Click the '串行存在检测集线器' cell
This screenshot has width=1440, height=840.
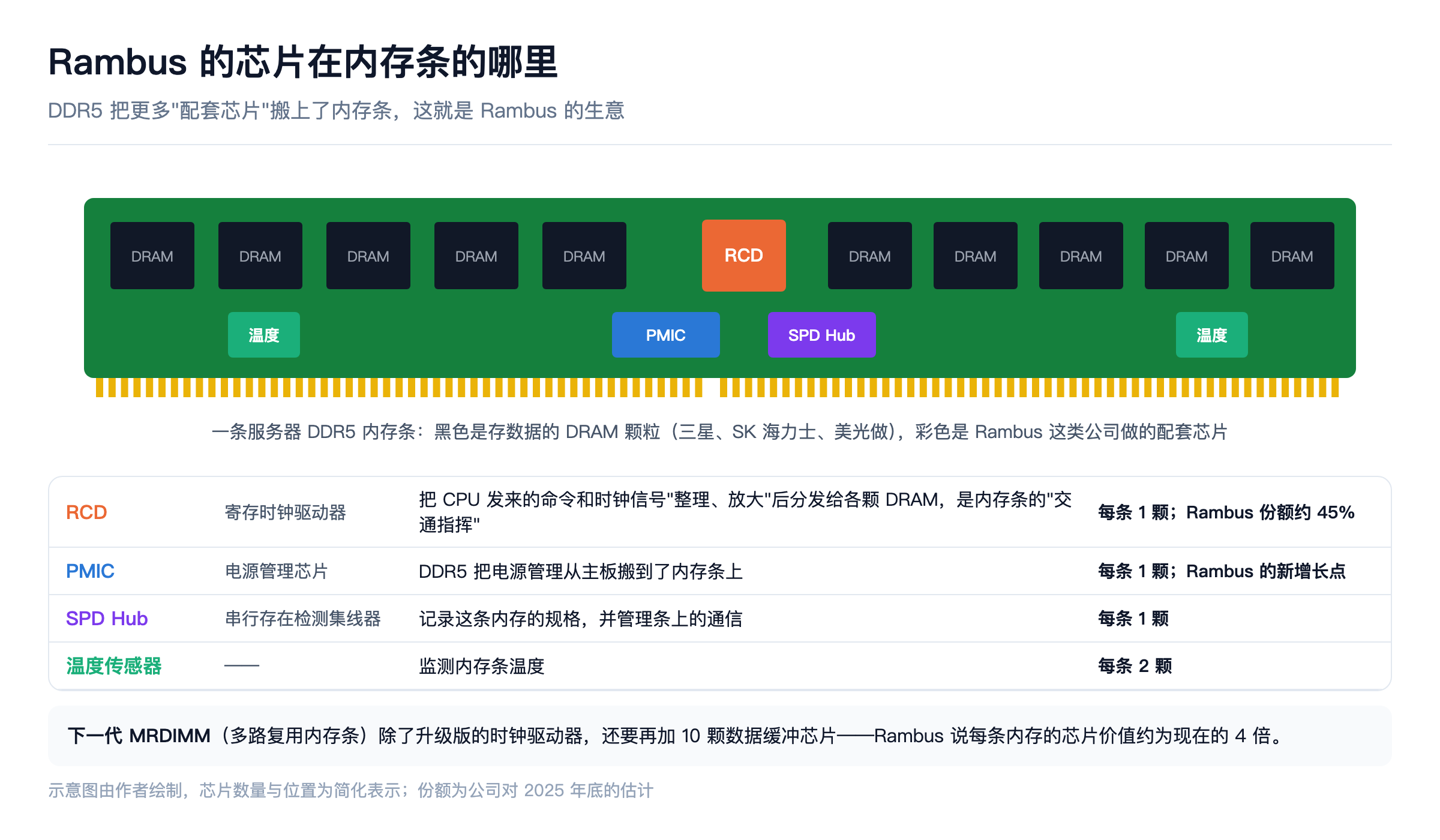(303, 619)
